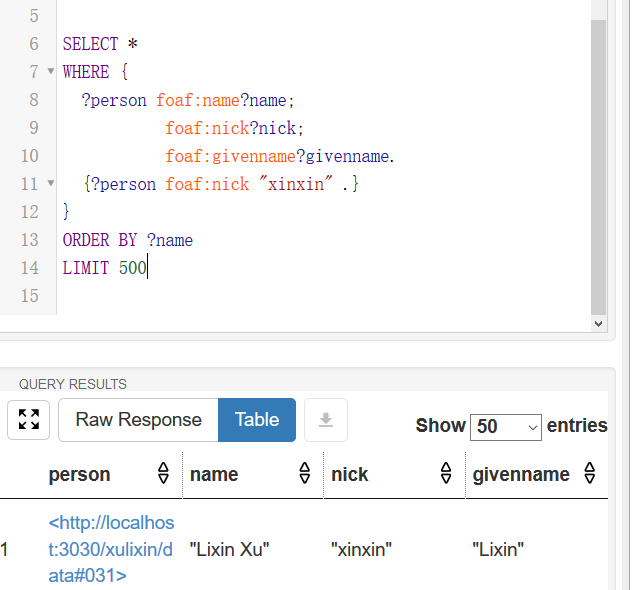Click the "Lixin Xu" name cell
632x590 pixels.
(230, 549)
